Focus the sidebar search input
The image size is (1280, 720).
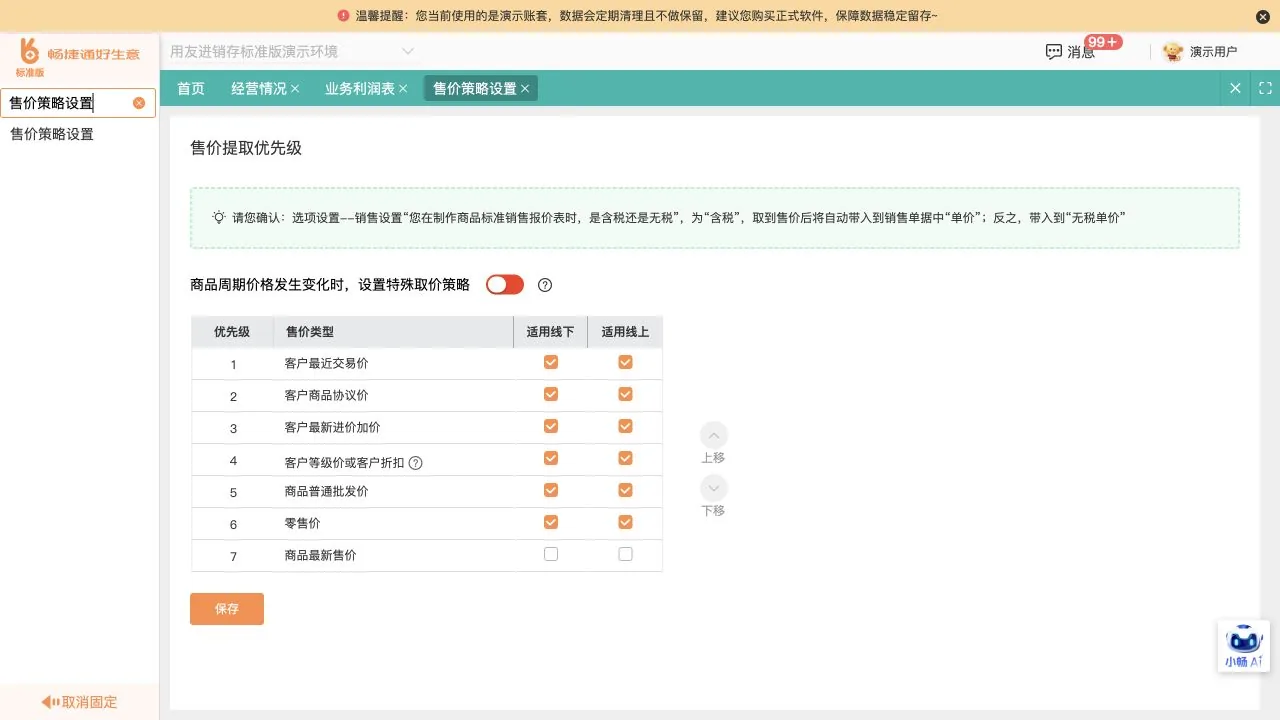68,103
